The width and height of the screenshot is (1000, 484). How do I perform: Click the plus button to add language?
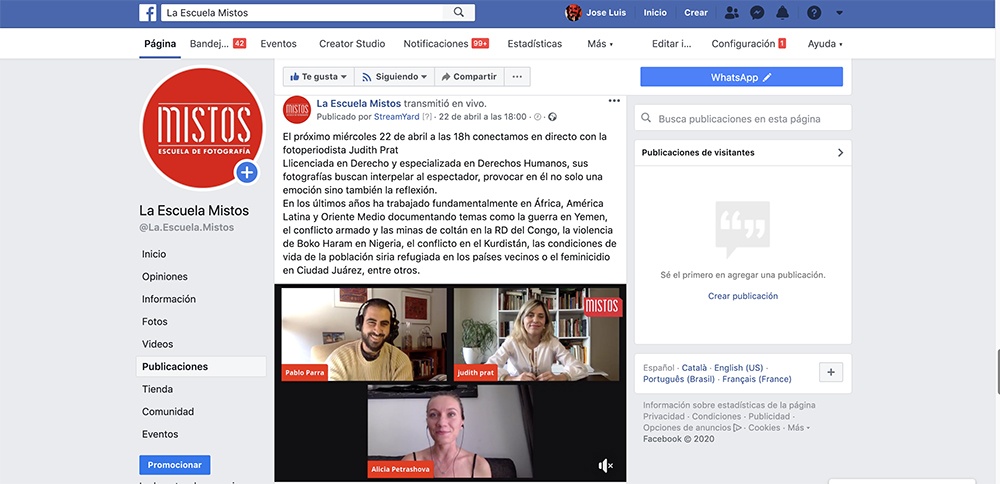831,372
